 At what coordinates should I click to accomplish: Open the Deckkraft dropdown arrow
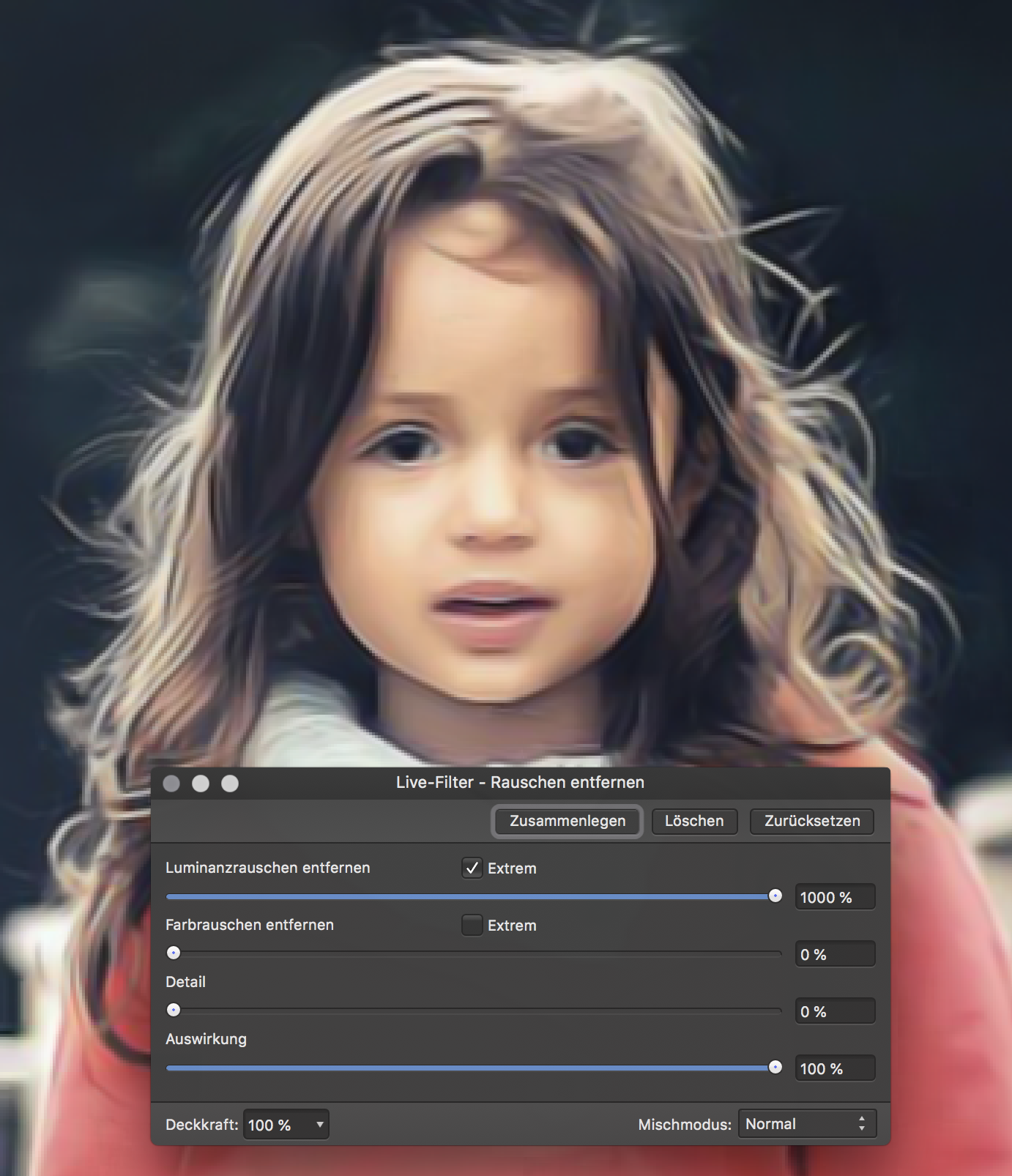coord(320,1125)
